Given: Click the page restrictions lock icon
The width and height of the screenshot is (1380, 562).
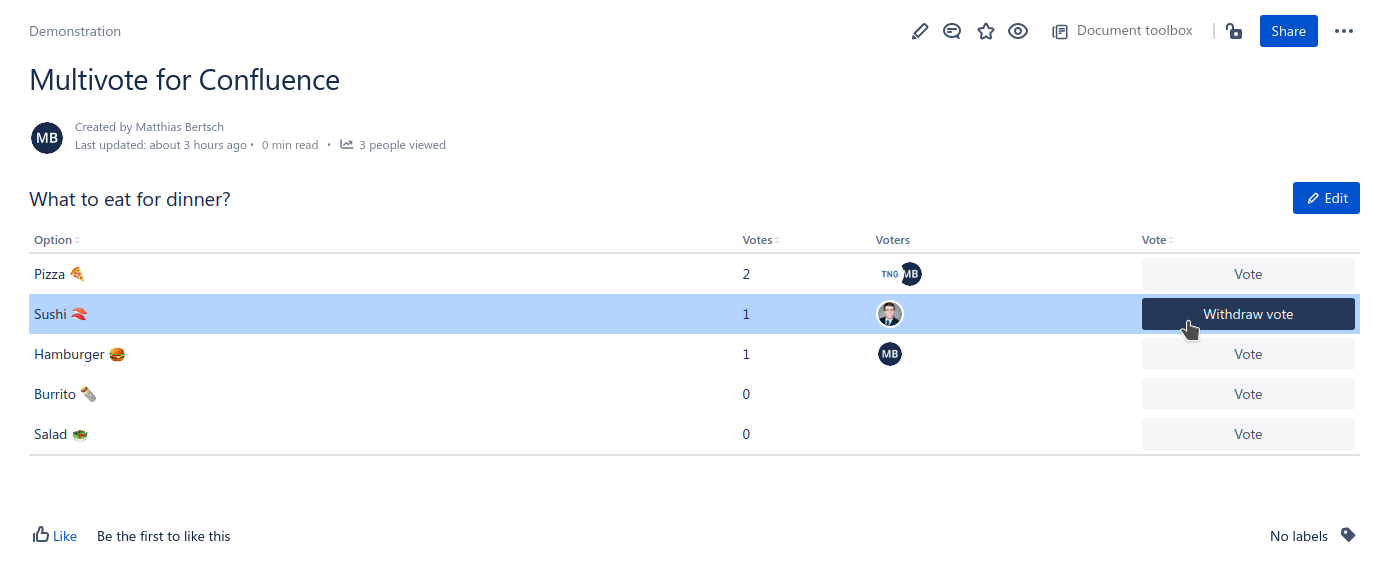Looking at the screenshot, I should click(1234, 32).
